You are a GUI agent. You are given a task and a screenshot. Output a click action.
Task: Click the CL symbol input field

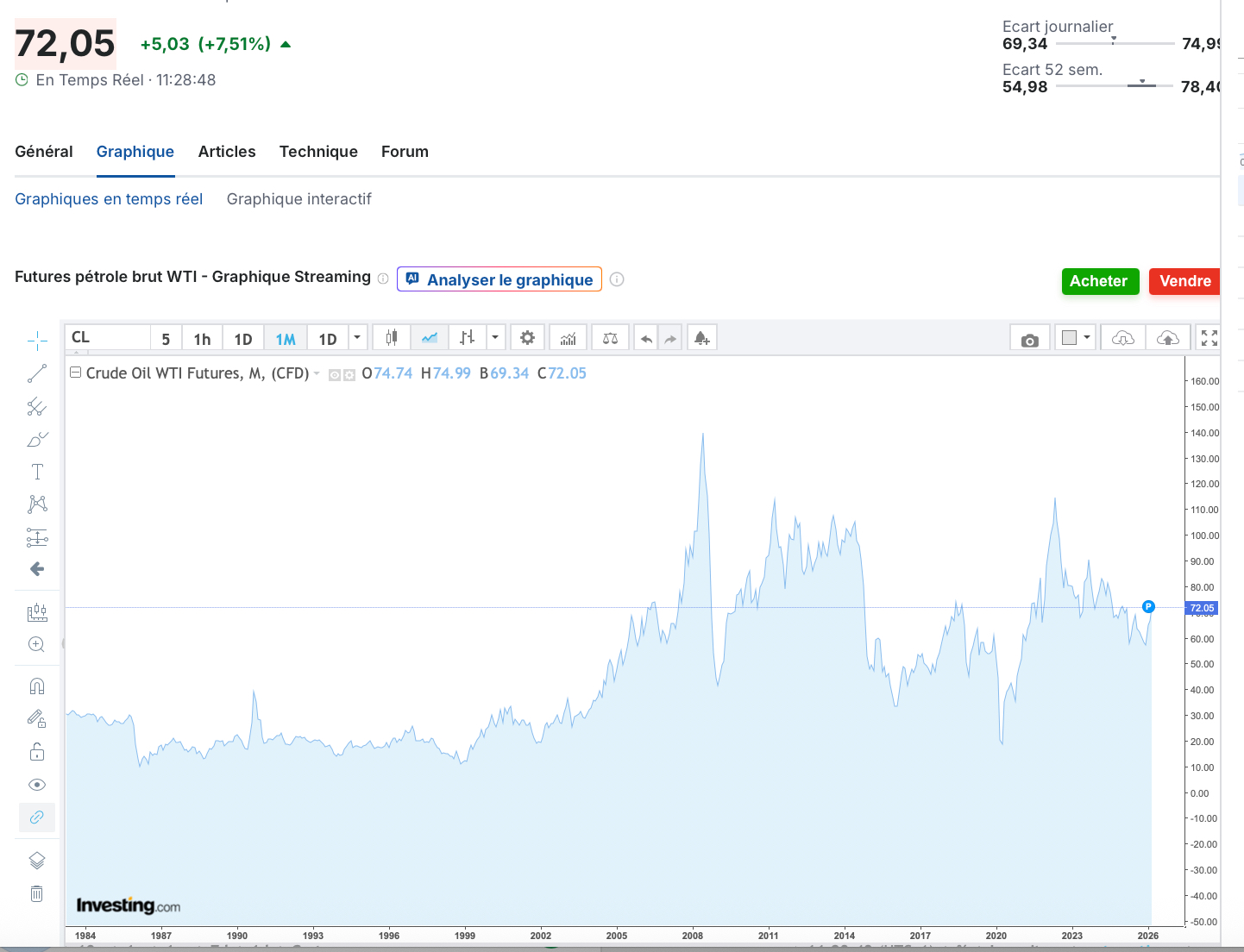tap(108, 338)
